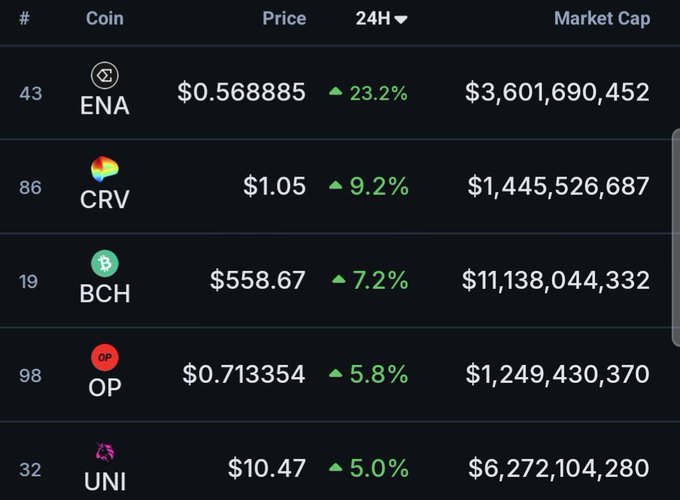Click the green up arrow beside 23.2%

[336, 91]
